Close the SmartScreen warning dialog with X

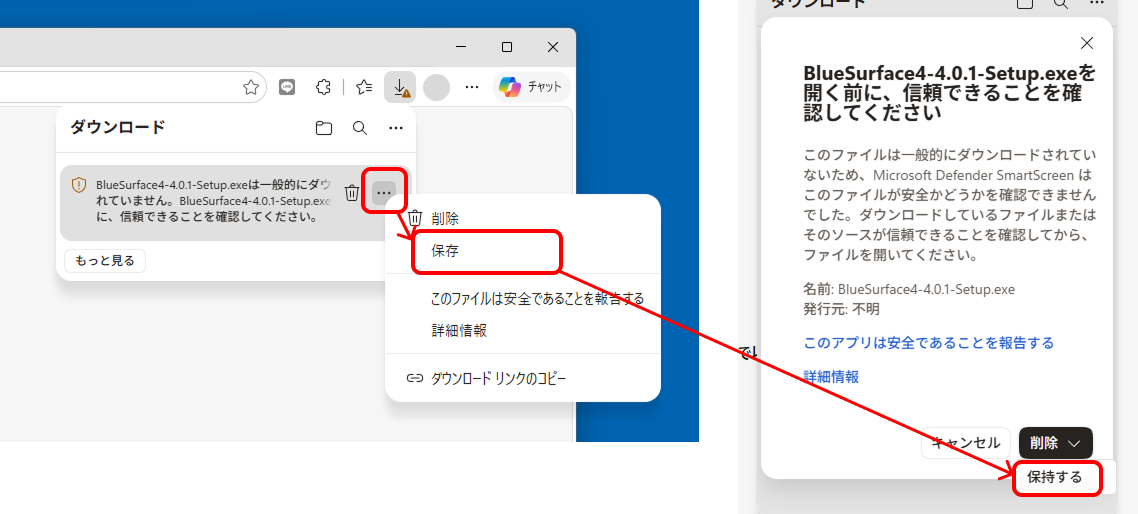(x=1086, y=44)
